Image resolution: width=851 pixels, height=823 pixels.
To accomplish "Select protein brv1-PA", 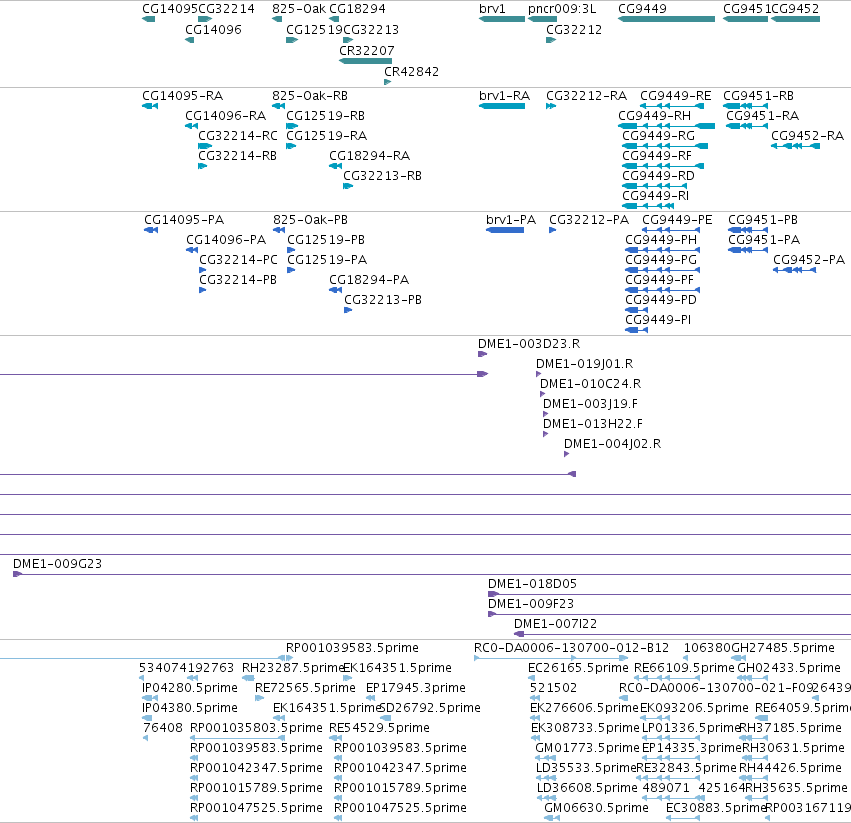I will (511, 220).
